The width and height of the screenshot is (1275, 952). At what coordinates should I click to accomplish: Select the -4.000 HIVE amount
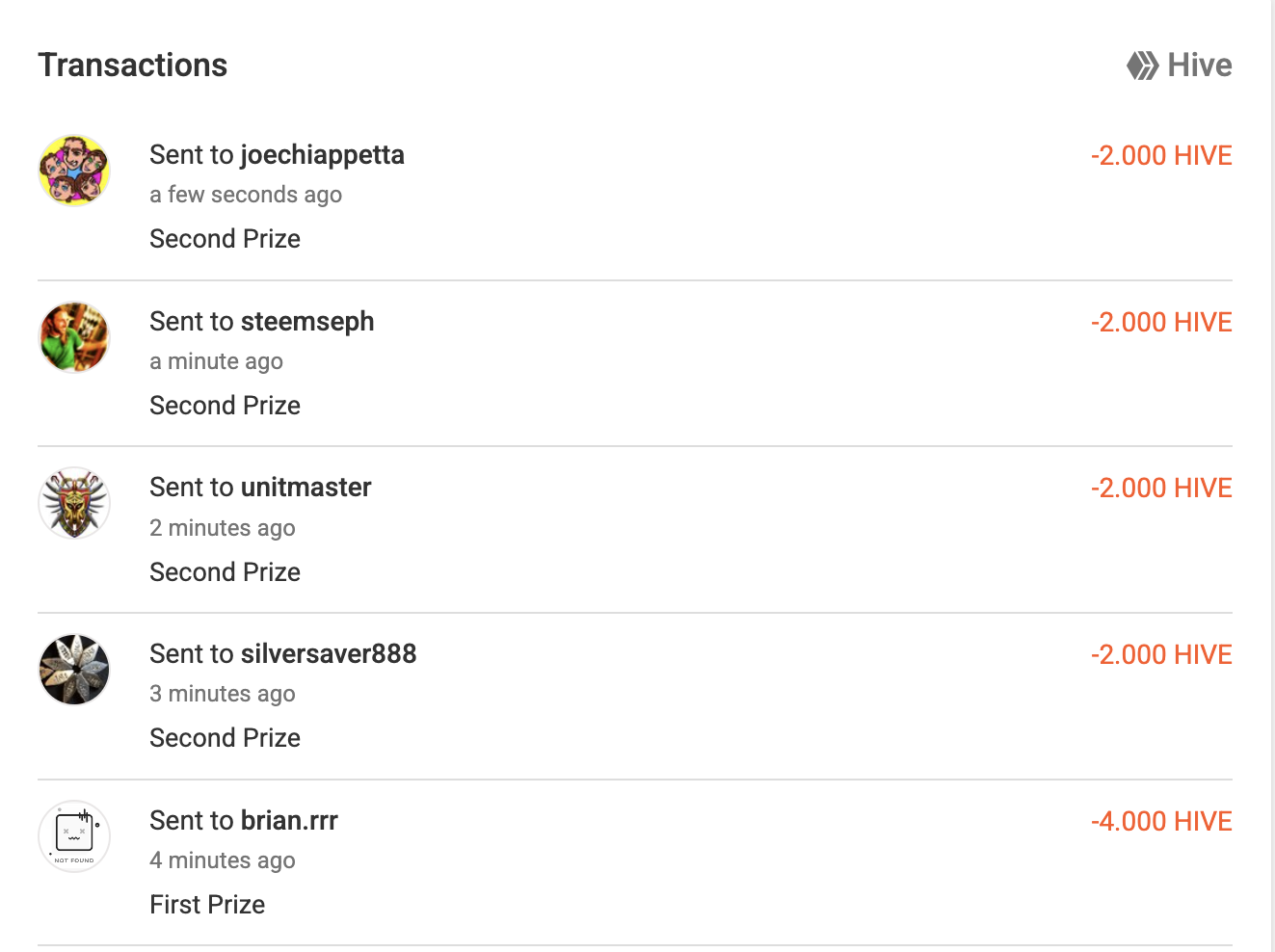tap(1161, 821)
